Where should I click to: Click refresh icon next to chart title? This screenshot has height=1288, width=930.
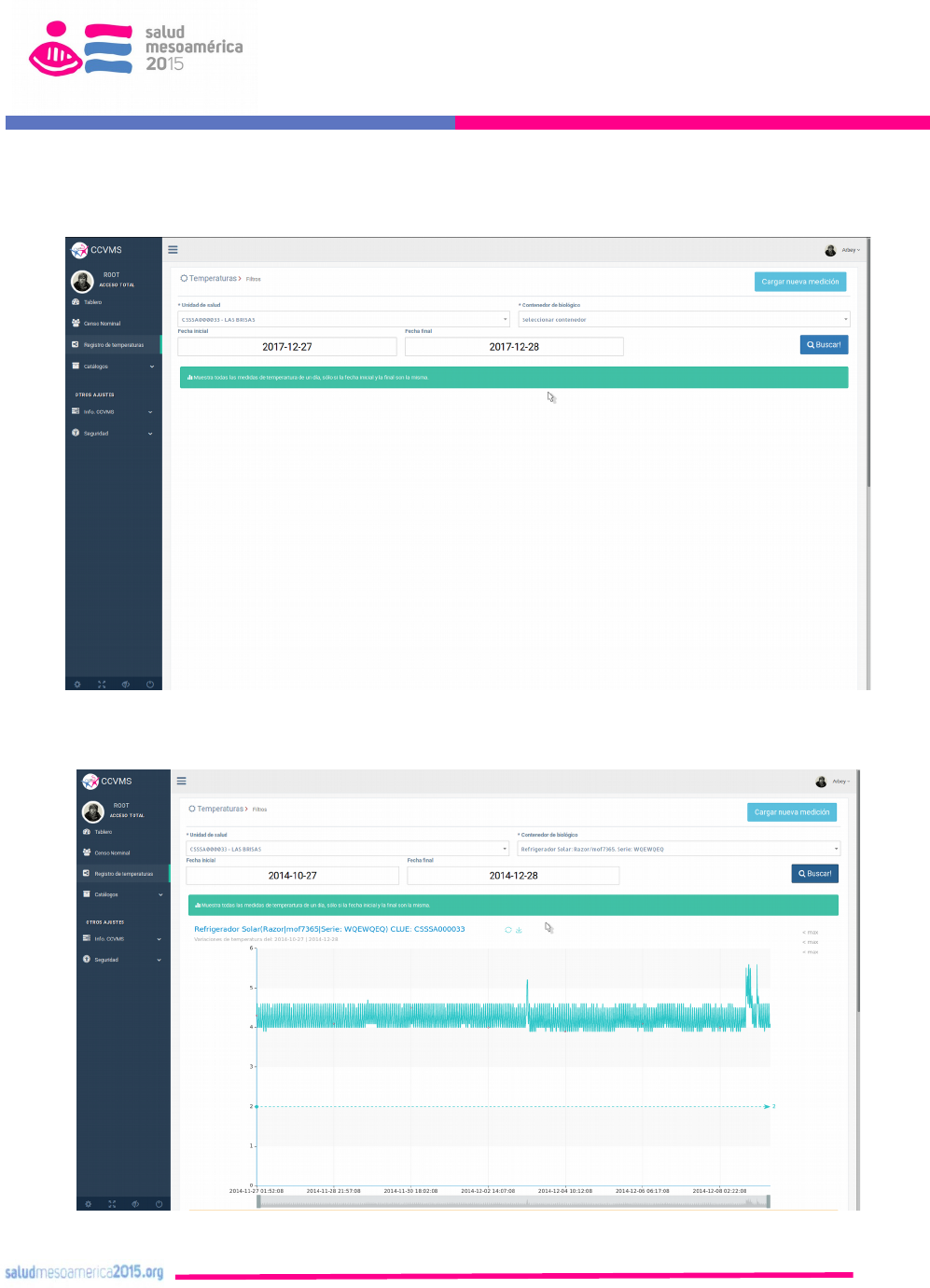[508, 930]
